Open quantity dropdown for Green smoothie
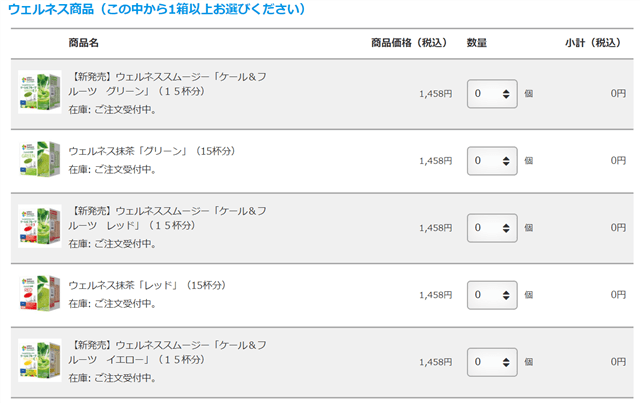Screen dimensions: 640x403 coord(492,94)
